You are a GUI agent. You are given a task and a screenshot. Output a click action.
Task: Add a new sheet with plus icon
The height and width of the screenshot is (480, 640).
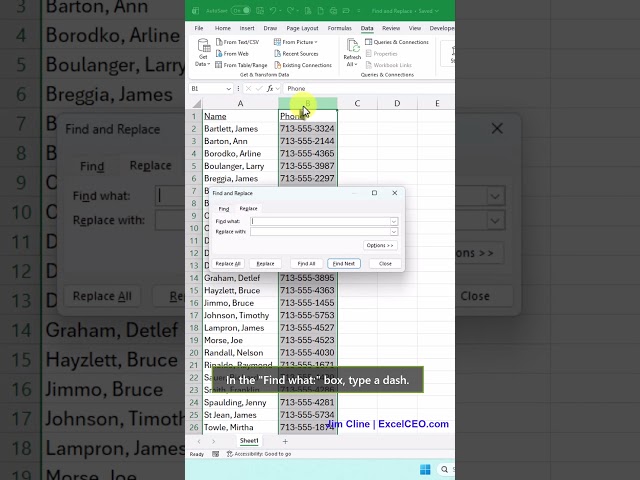pos(285,441)
